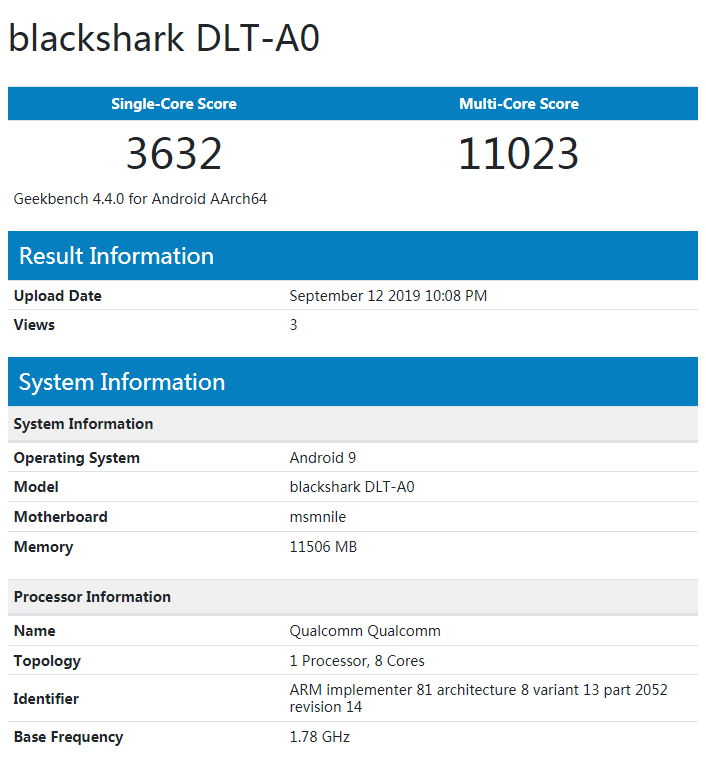Select 'Geekbench 4.4.0 for Android AArch64' text

(140, 199)
